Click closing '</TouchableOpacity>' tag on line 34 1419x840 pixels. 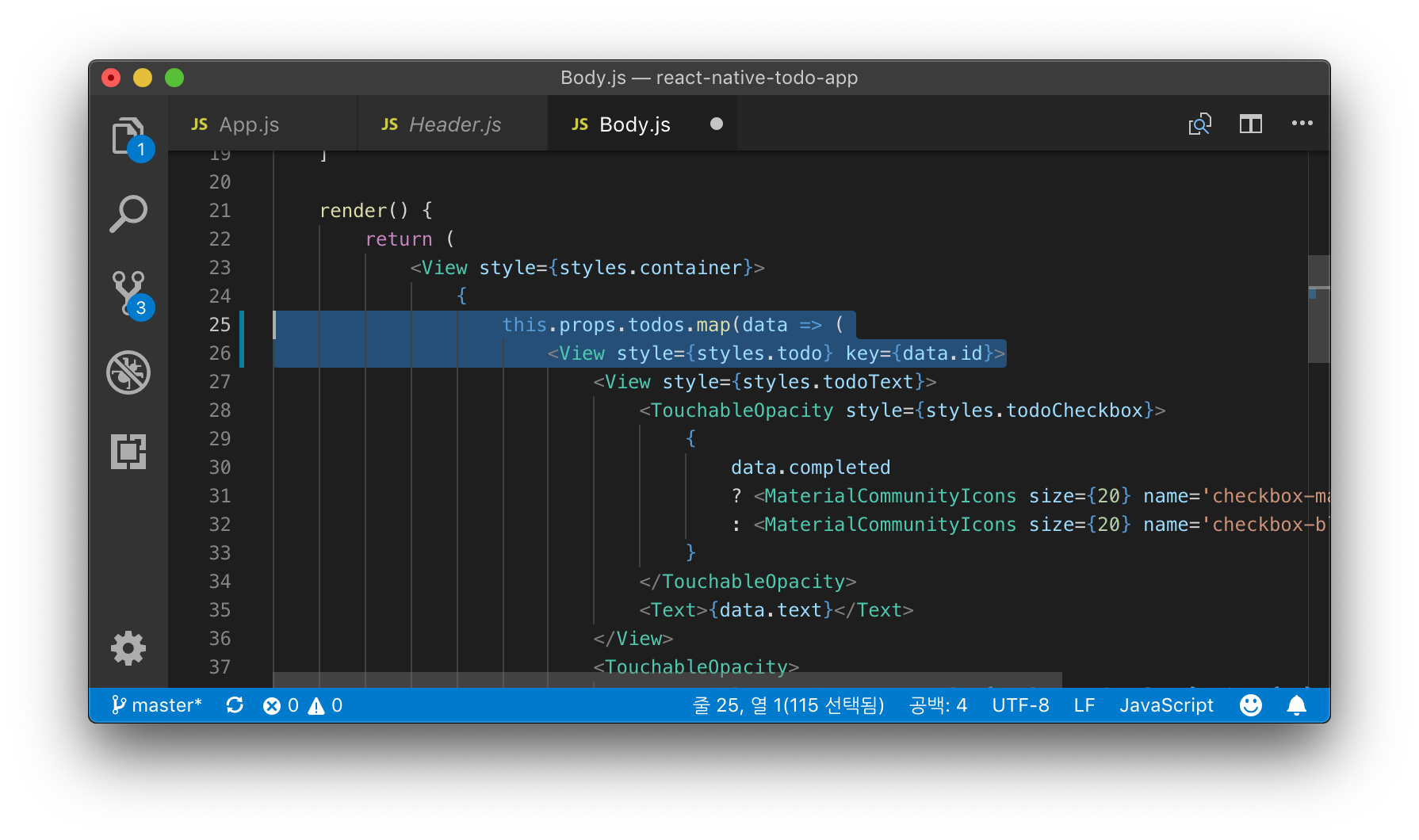pos(748,582)
